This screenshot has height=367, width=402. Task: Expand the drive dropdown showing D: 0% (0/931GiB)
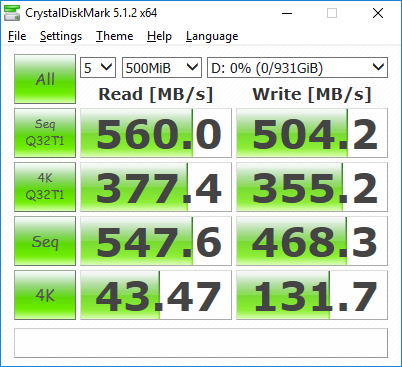[x=297, y=68]
